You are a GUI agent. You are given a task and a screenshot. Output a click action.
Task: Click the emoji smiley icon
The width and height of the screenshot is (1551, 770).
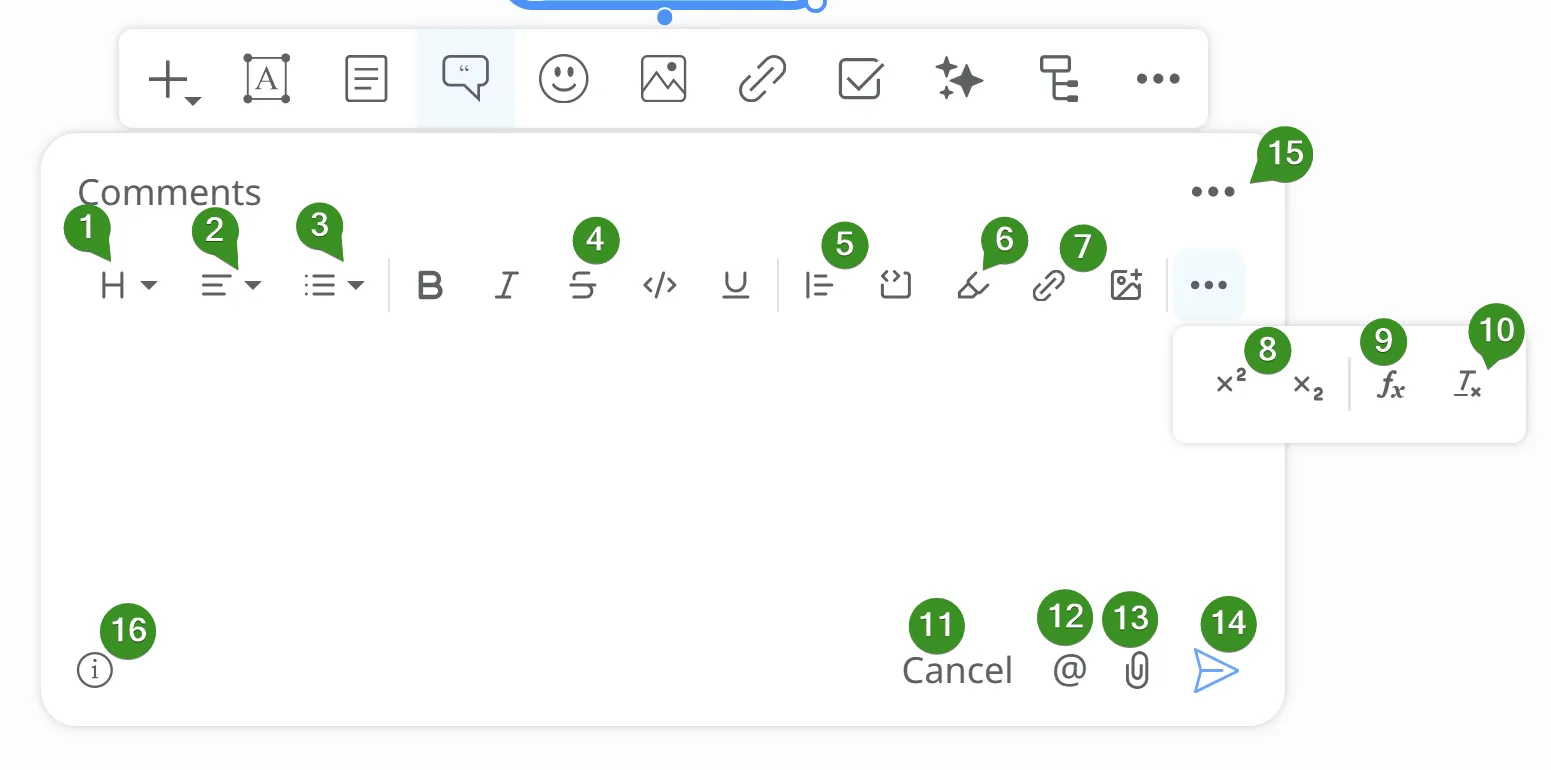pos(564,79)
